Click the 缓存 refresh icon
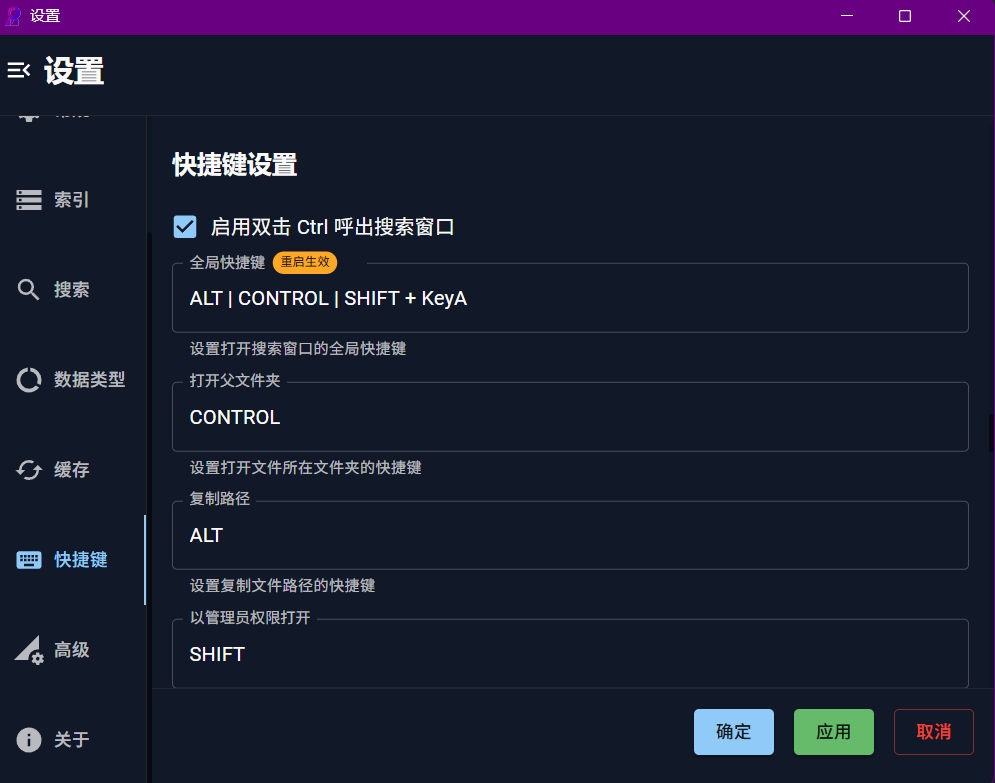The image size is (995, 783). [28, 470]
